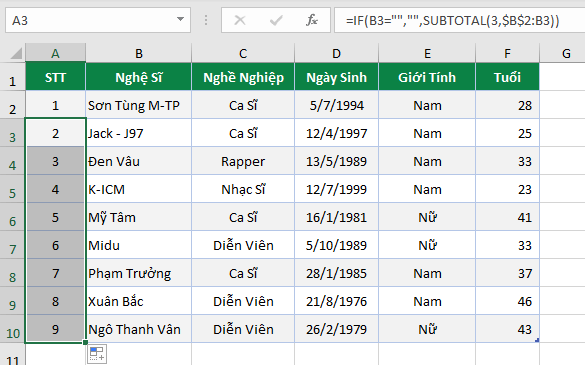Click the Nghệ Sĩ header cell
This screenshot has height=365, width=585.
click(x=138, y=77)
